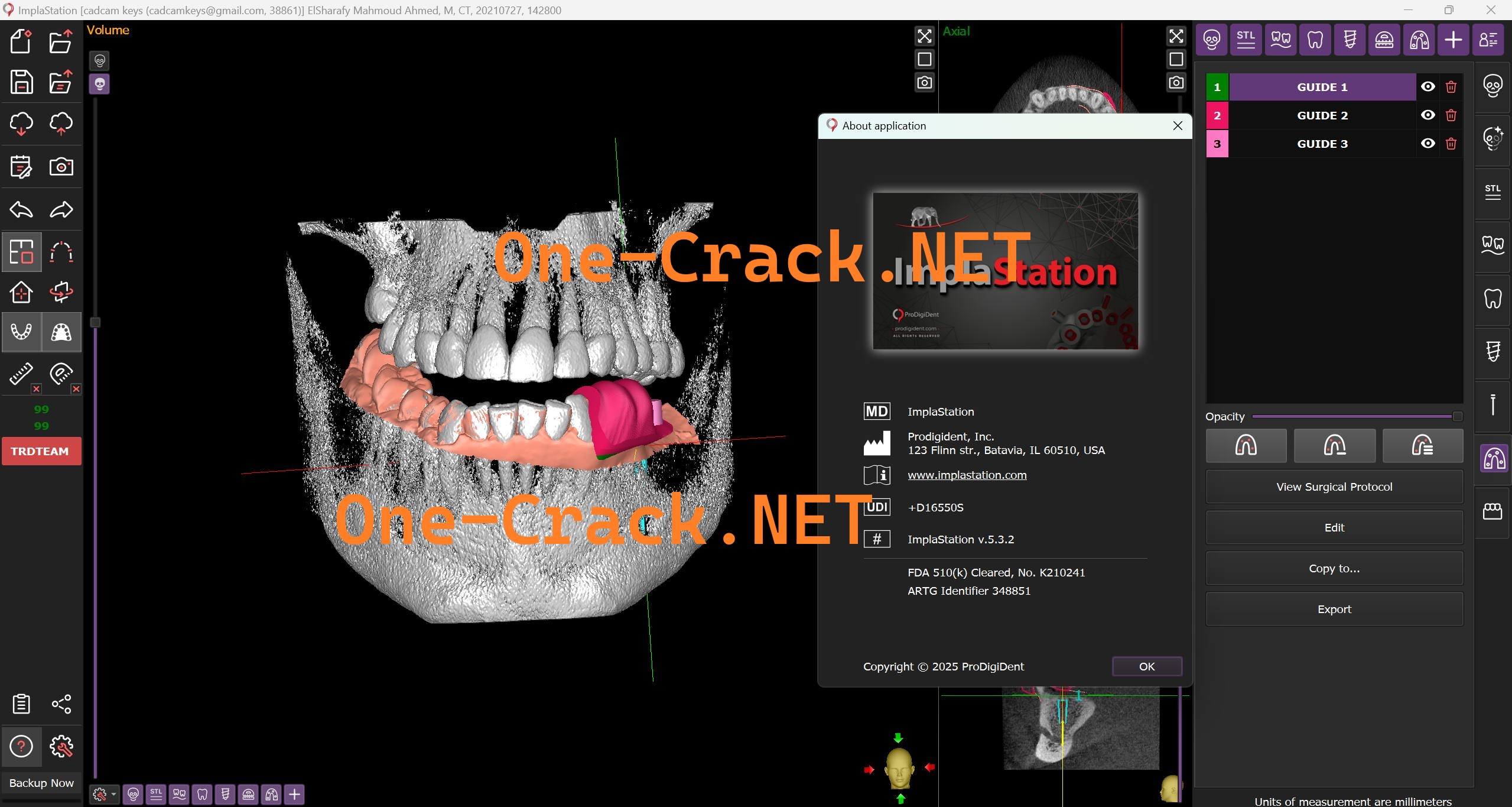This screenshot has height=807, width=1512.
Task: Select the STL models panel icon
Action: click(1246, 40)
